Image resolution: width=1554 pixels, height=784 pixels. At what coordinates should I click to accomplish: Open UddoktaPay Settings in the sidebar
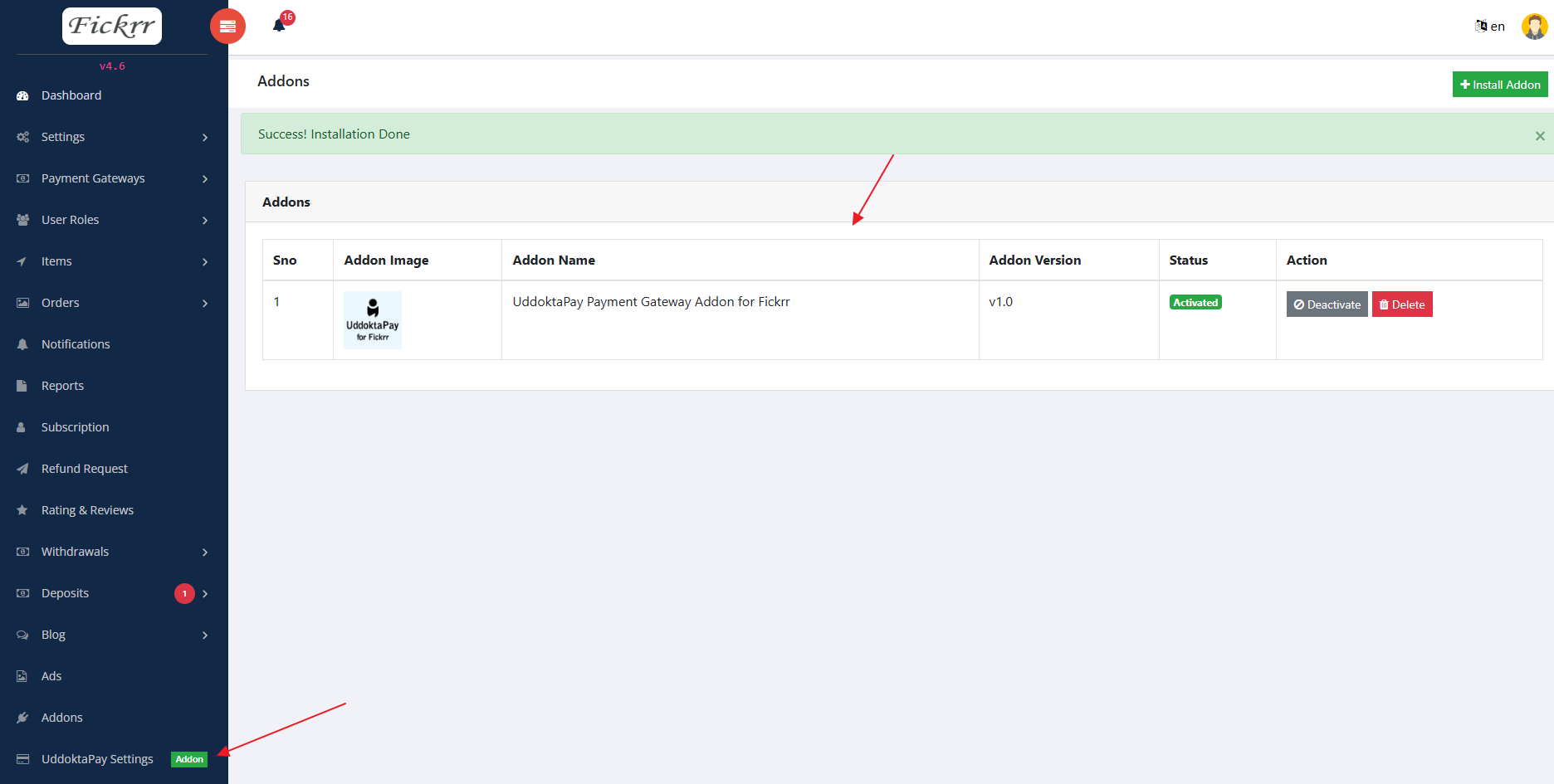coord(97,758)
